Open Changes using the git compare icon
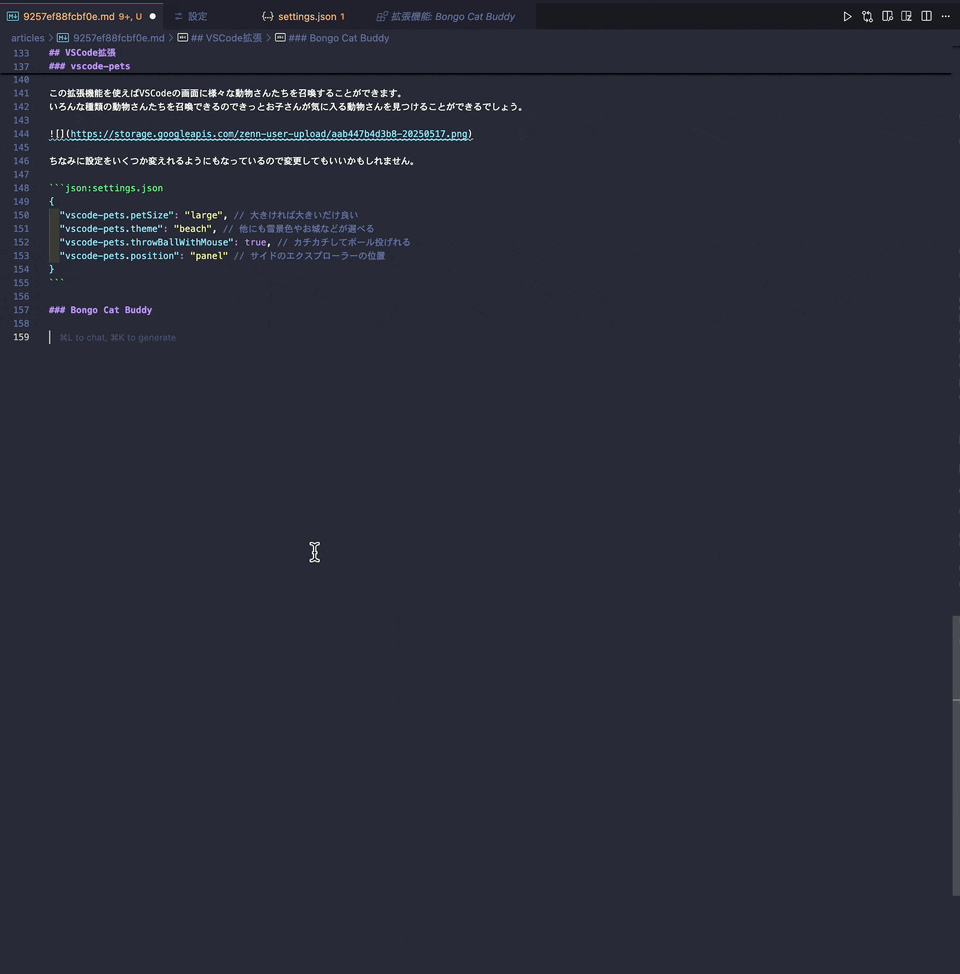The image size is (960, 974). pos(867,17)
